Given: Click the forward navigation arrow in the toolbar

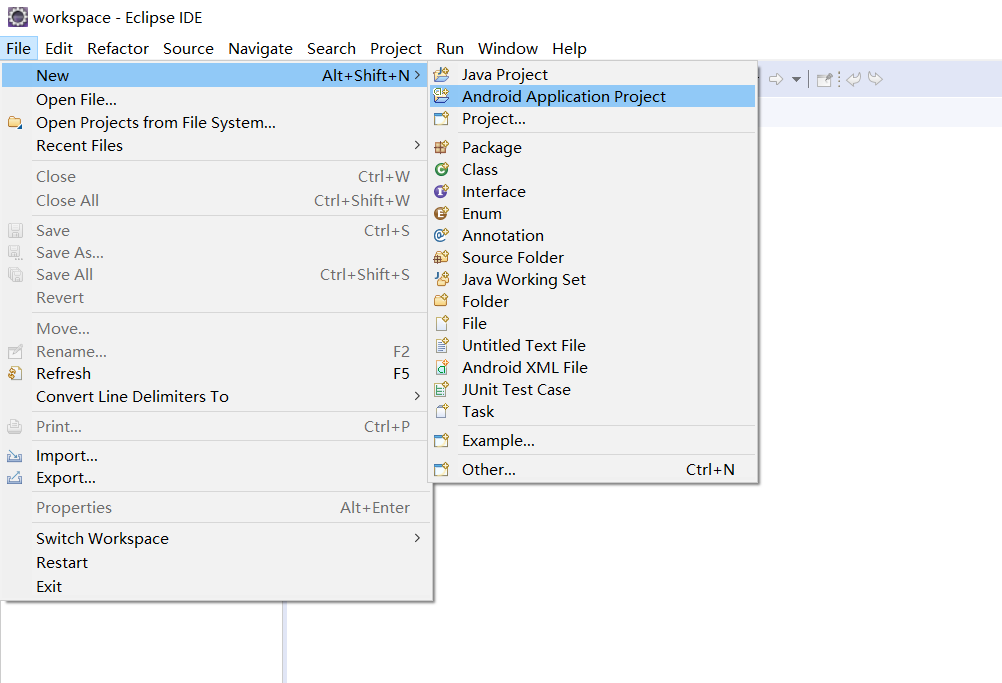Looking at the screenshot, I should tap(876, 78).
